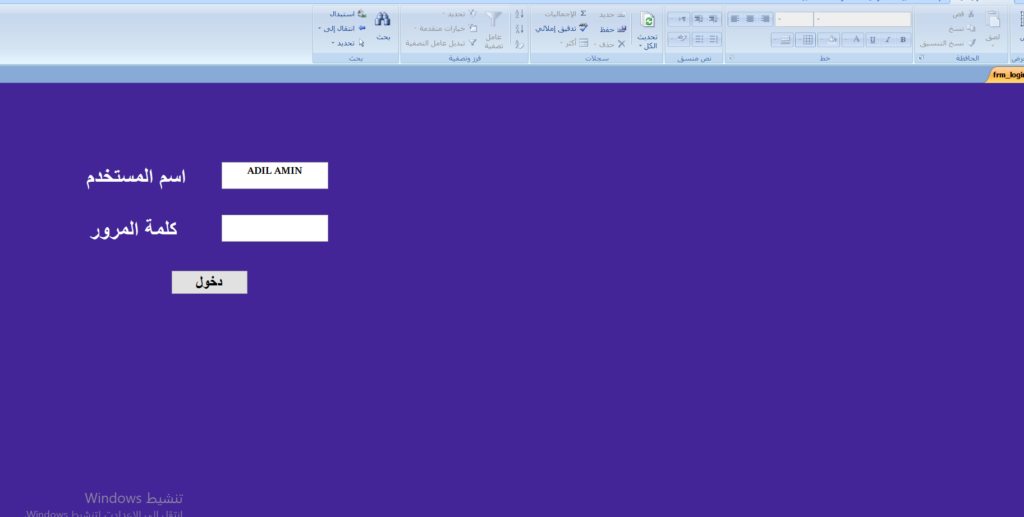Click the binoculars Find (بحث) icon
The width and height of the screenshot is (1024, 517).
pos(383,20)
